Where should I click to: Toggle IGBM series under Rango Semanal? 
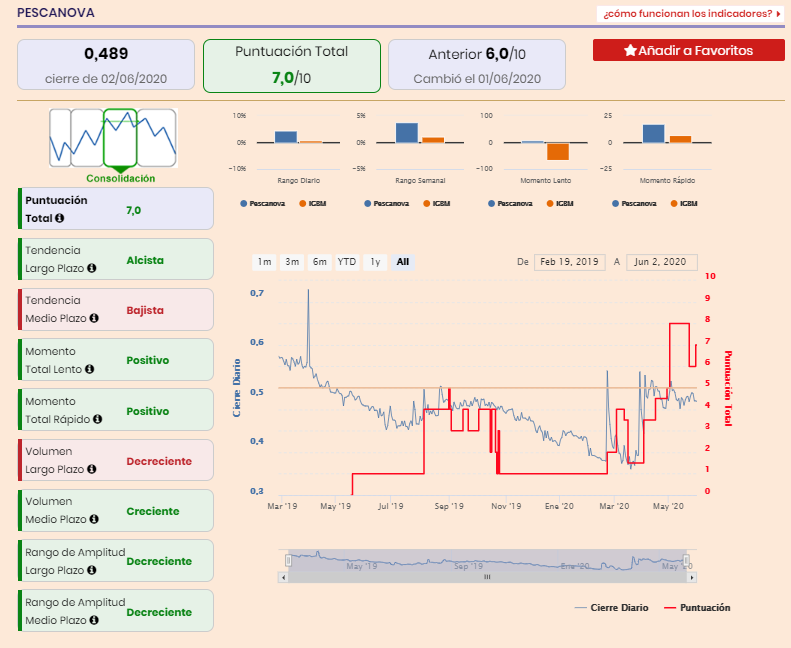(436, 204)
